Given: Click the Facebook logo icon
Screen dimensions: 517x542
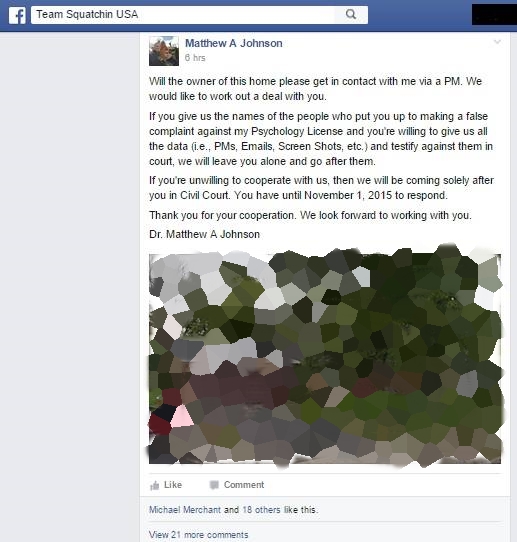Looking at the screenshot, I should (17, 15).
